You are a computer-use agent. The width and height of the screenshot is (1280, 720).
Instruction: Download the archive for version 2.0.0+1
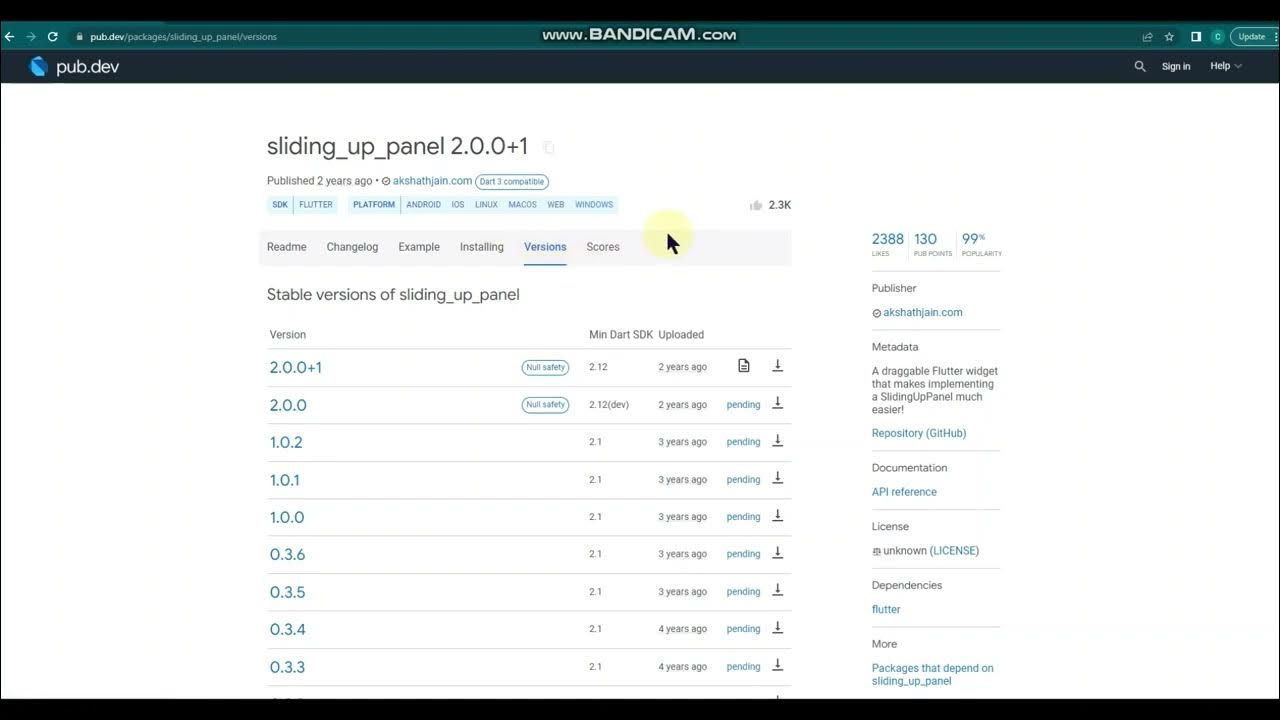point(777,366)
